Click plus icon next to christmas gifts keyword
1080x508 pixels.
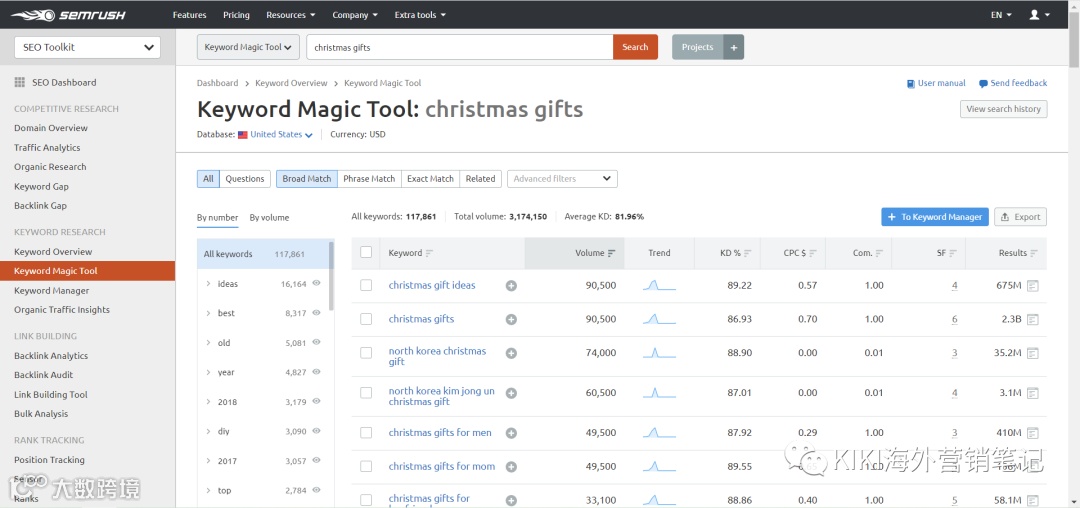pyautogui.click(x=511, y=319)
